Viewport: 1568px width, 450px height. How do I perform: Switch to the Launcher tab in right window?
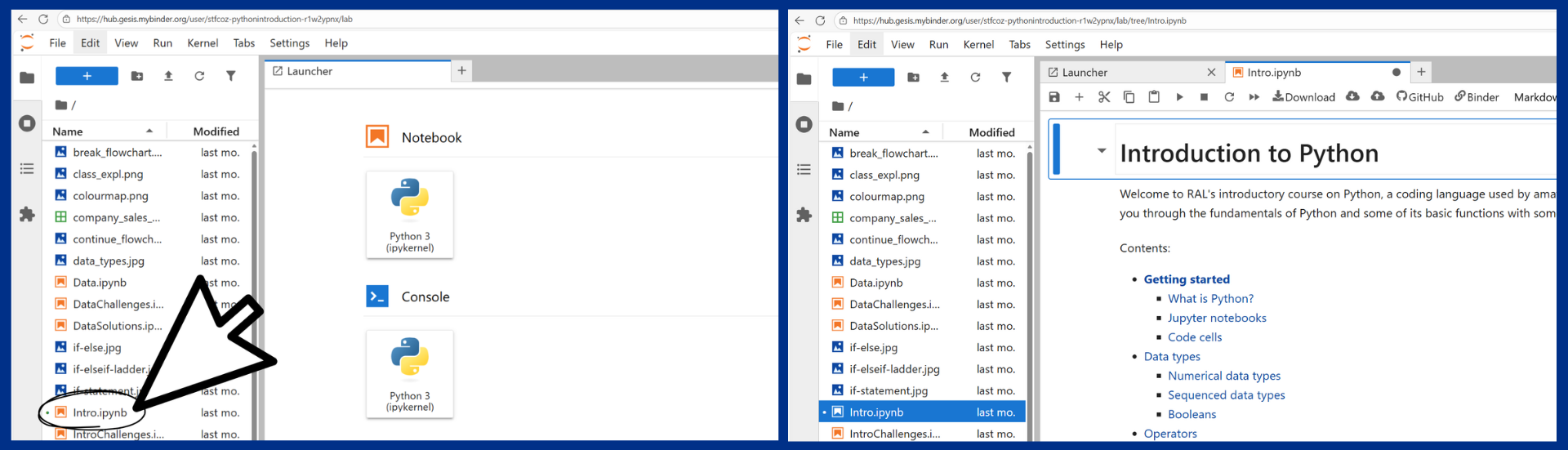[x=1085, y=73]
